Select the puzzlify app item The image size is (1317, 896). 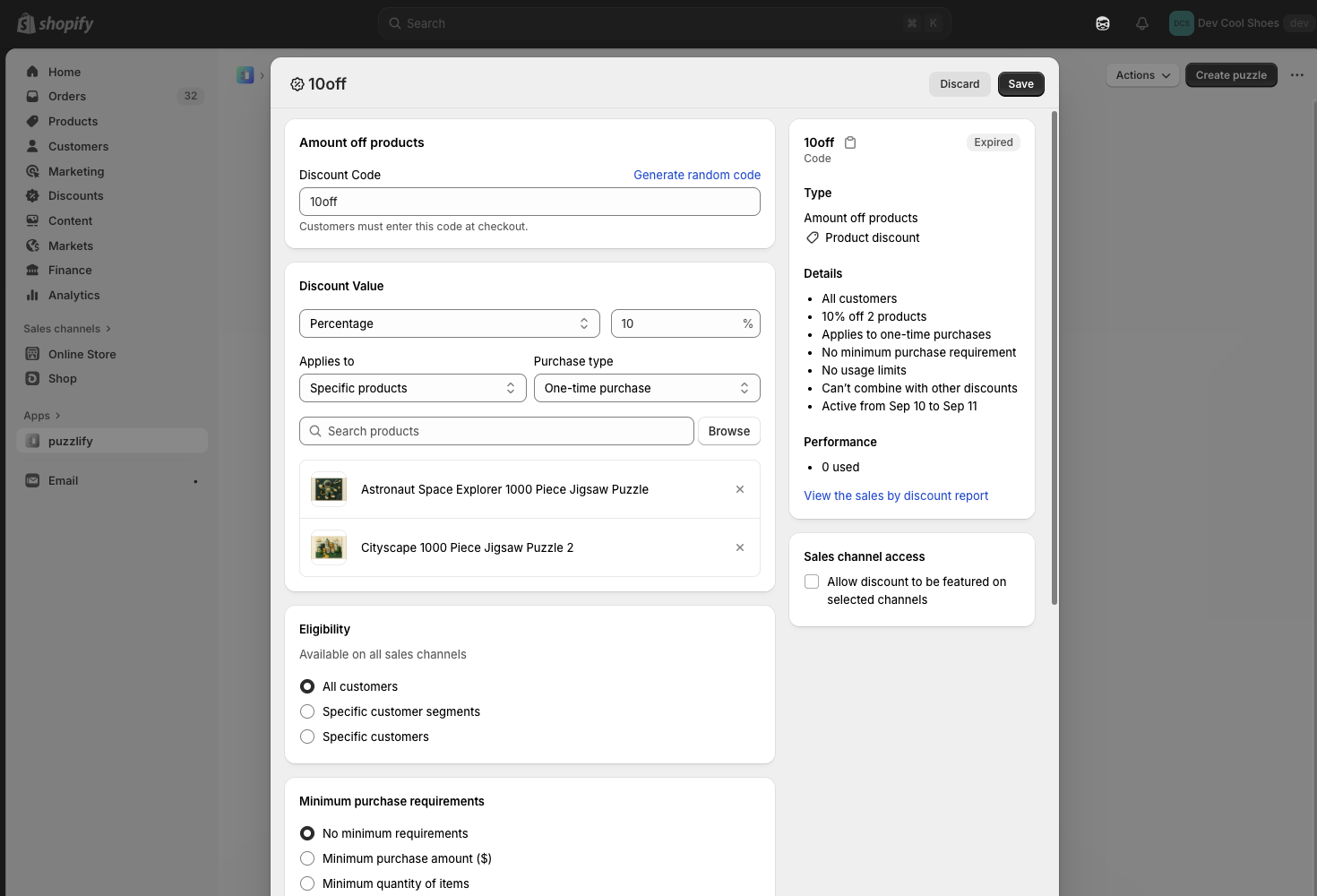click(x=112, y=441)
